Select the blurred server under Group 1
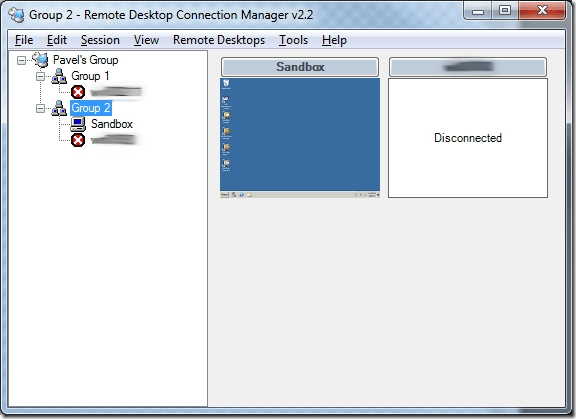Image resolution: width=576 pixels, height=419 pixels. coord(116,92)
